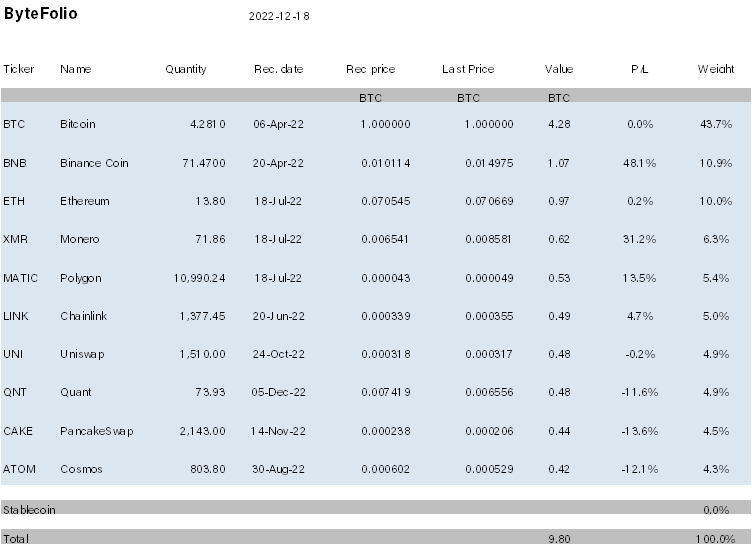This screenshot has width=752, height=545.
Task: Select the BTC ticker cell
Action: pyautogui.click(x=14, y=124)
